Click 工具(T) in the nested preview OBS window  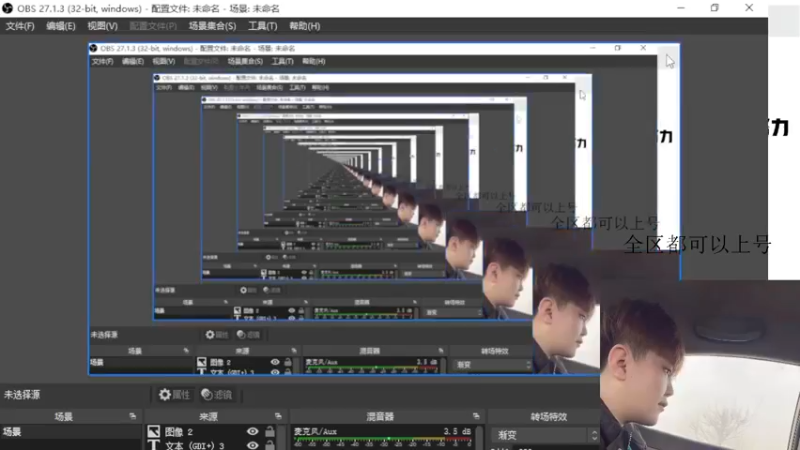coord(282,61)
